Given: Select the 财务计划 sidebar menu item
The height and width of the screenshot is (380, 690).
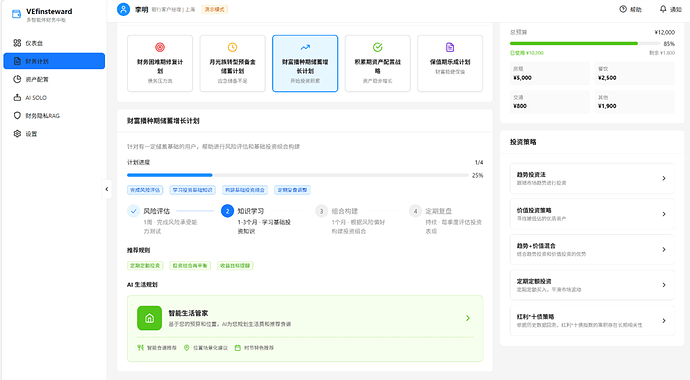Looking at the screenshot, I should point(54,61).
